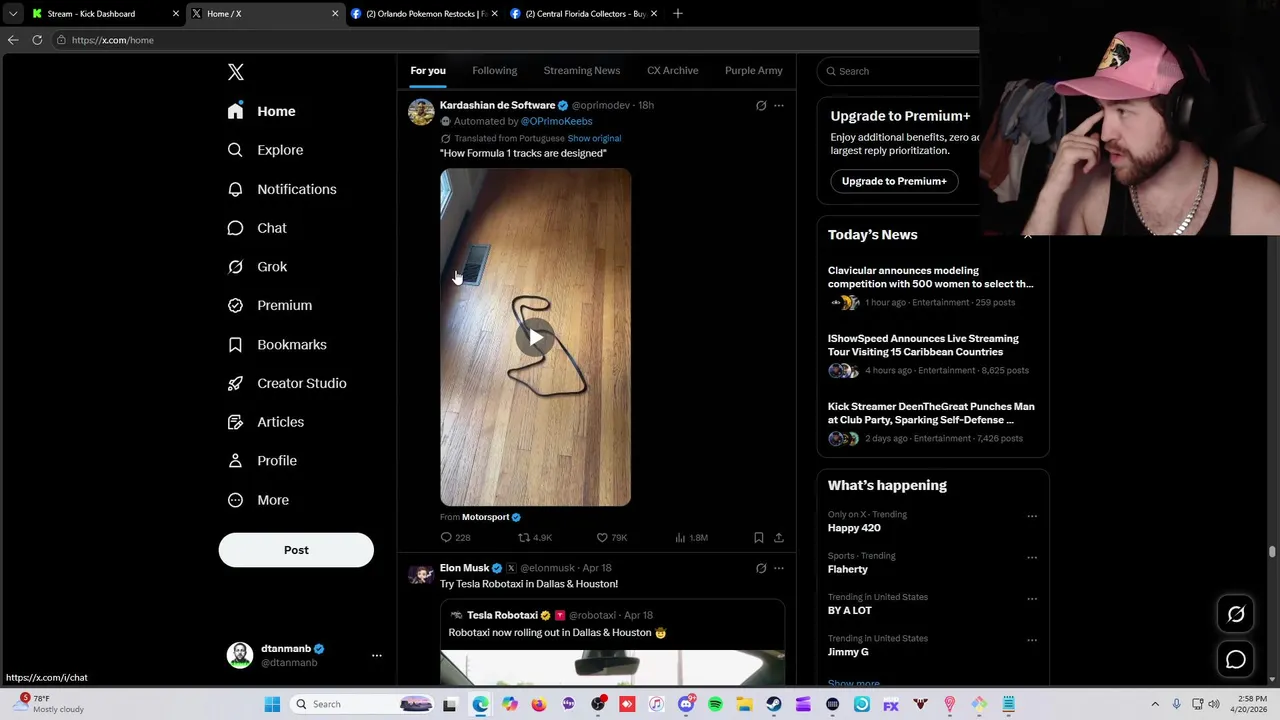Open Chat from the sidebar
The width and height of the screenshot is (1280, 720).
point(257,228)
